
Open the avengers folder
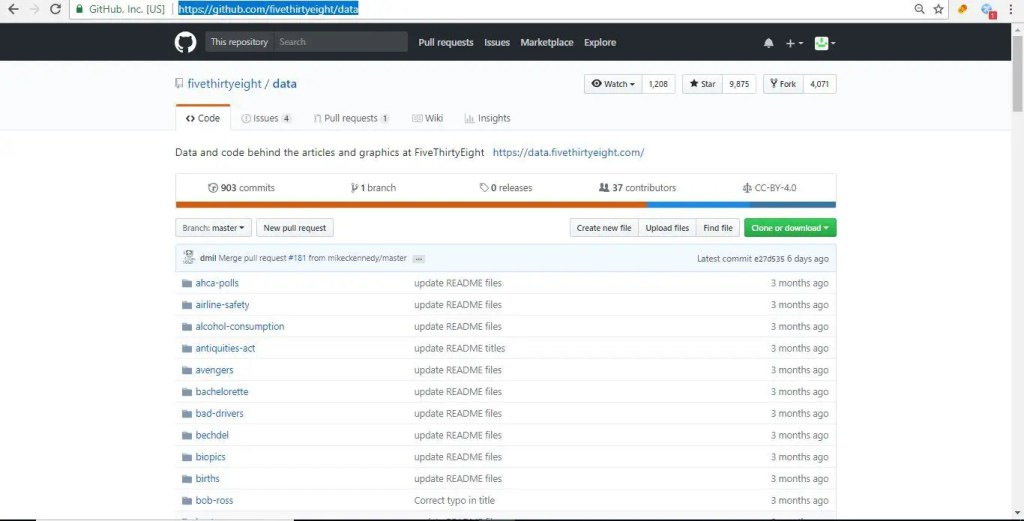point(214,370)
